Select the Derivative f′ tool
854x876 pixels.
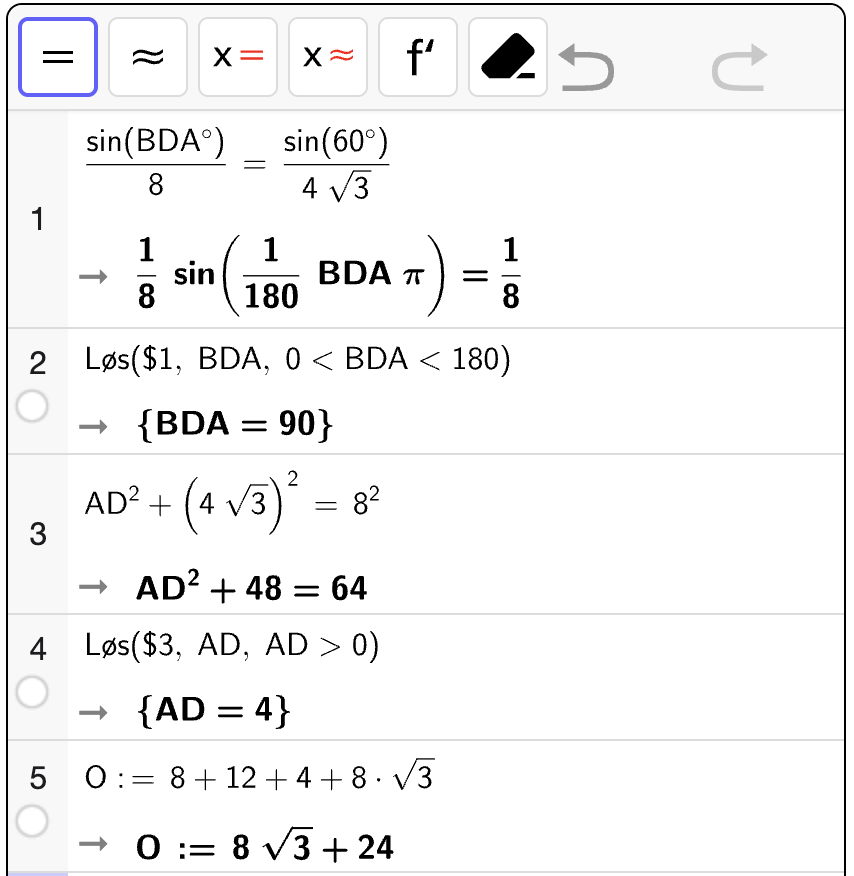click(x=418, y=57)
